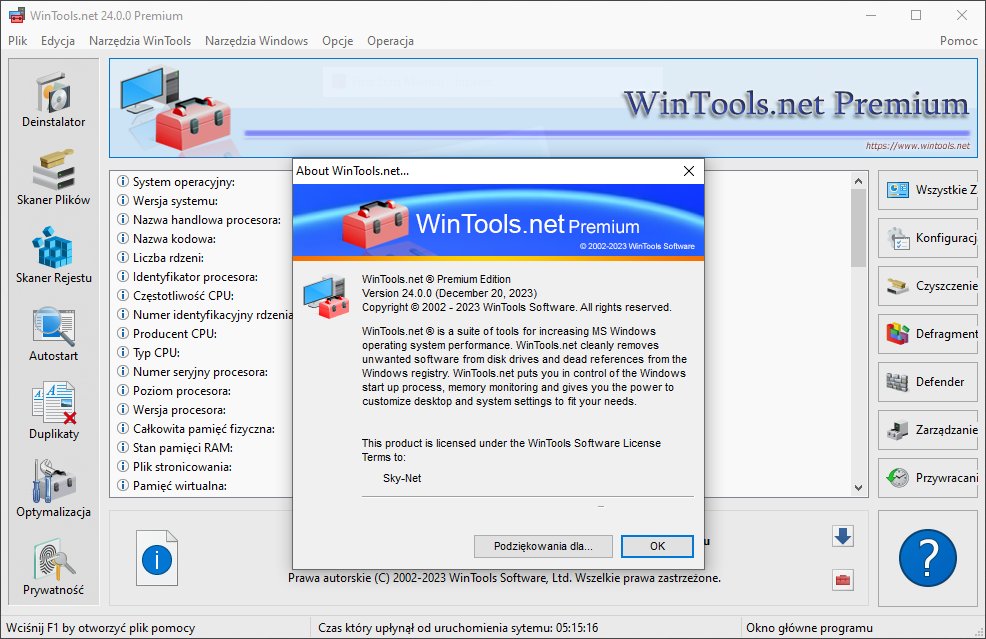Click the large blue question mark help icon
Image resolution: width=986 pixels, height=639 pixels.
pyautogui.click(x=928, y=558)
